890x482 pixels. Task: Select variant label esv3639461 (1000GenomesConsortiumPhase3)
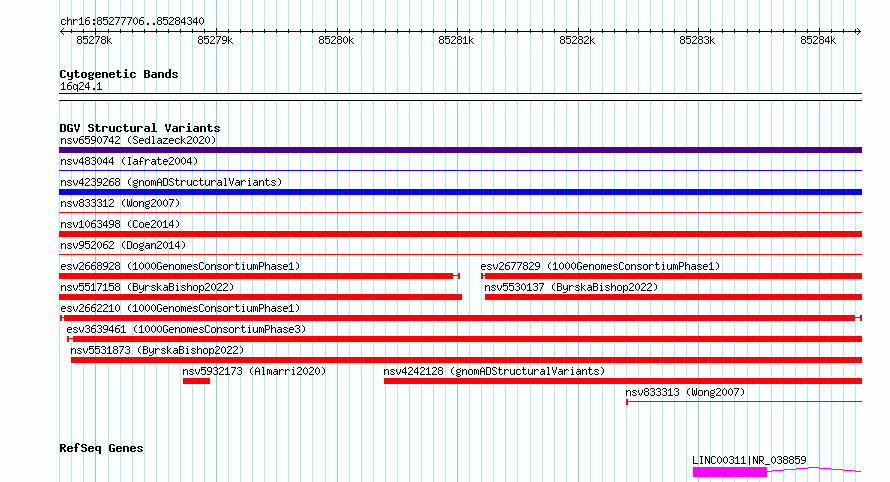[x=186, y=329]
